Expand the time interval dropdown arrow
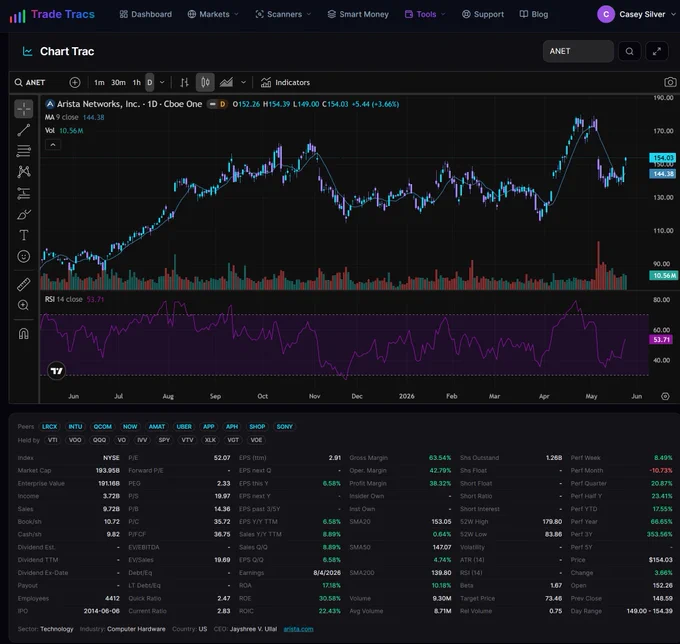The image size is (680, 644). pyautogui.click(x=162, y=82)
